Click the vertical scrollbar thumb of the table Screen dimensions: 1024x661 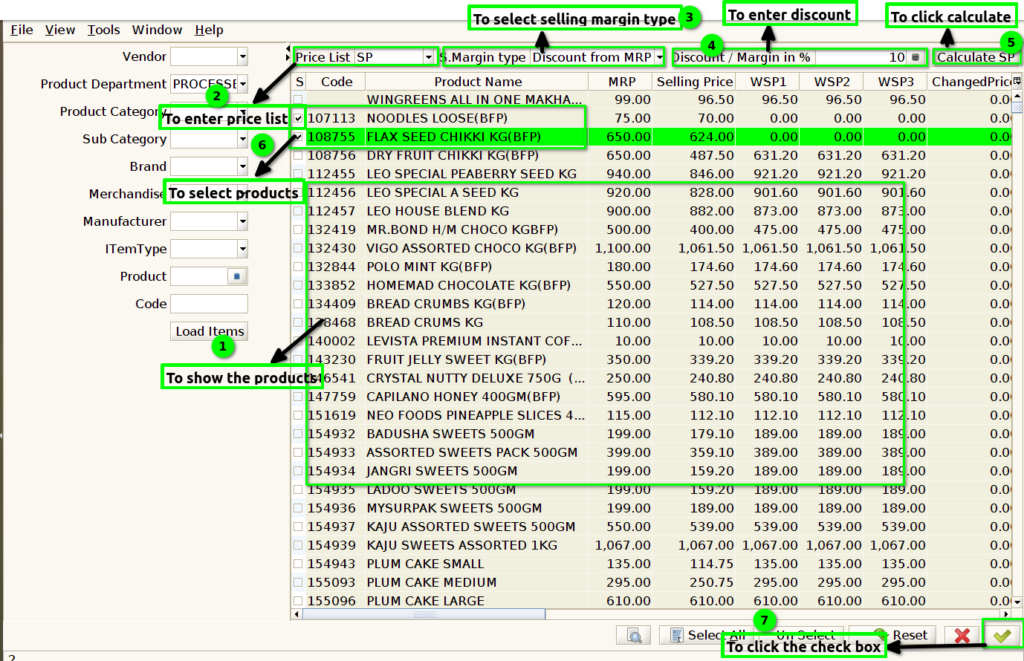1017,108
